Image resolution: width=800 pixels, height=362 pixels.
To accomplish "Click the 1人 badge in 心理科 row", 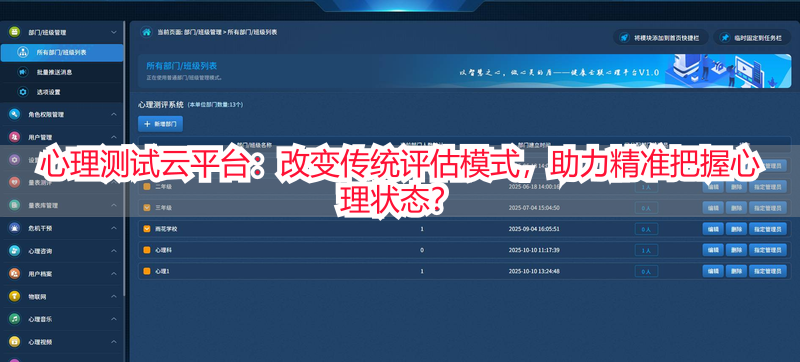I will (x=646, y=250).
